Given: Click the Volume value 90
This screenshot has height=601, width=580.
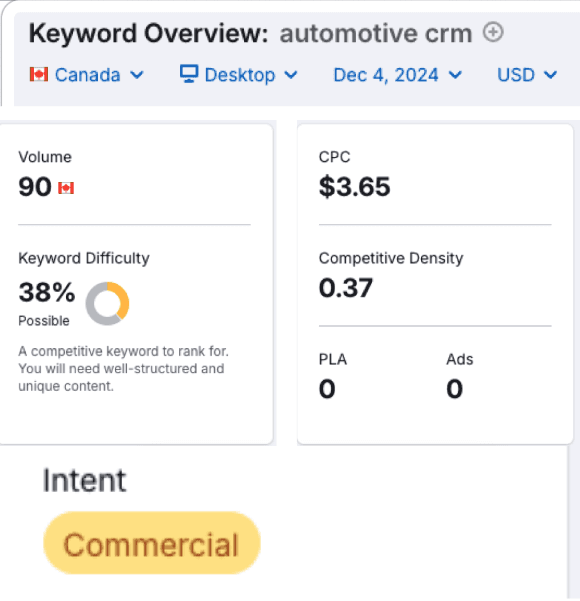Looking at the screenshot, I should (35, 187).
